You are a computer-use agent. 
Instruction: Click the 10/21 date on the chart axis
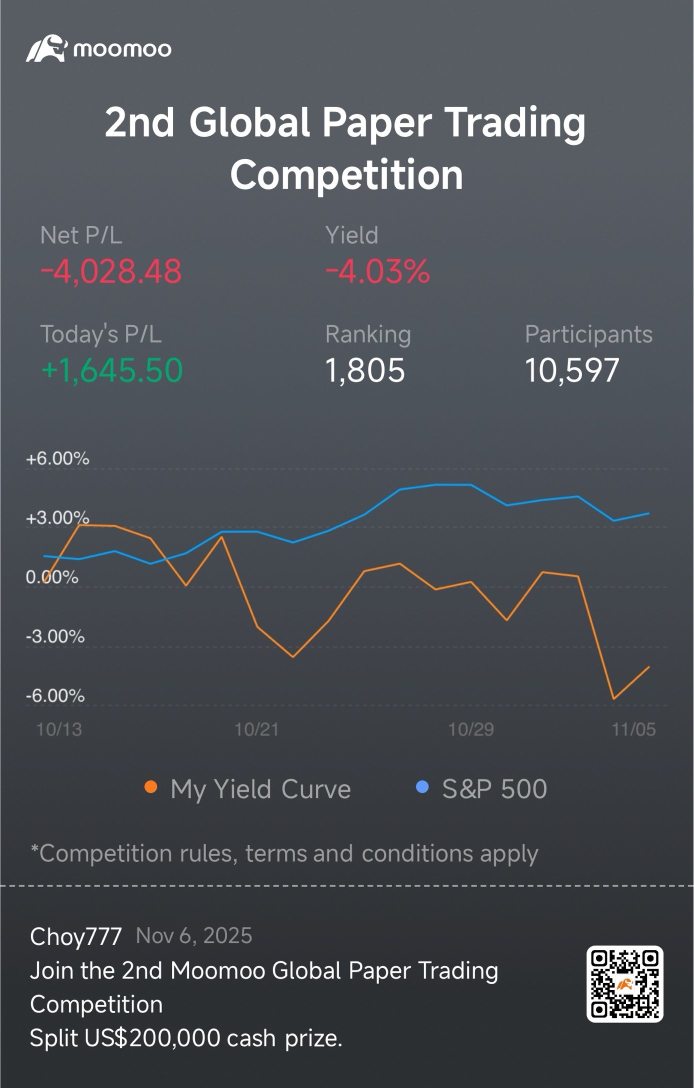click(x=256, y=730)
